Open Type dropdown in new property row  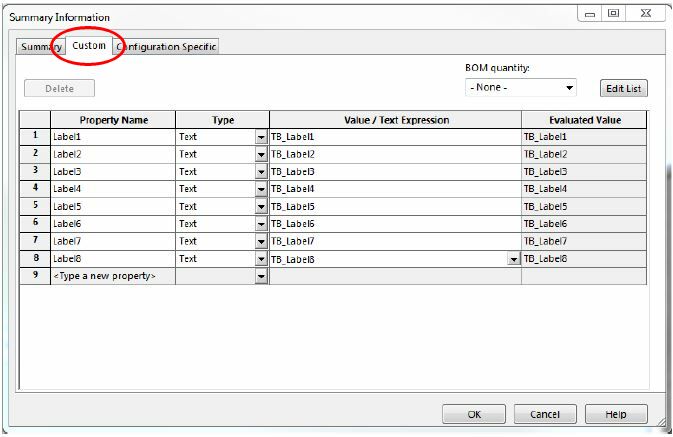pos(261,276)
